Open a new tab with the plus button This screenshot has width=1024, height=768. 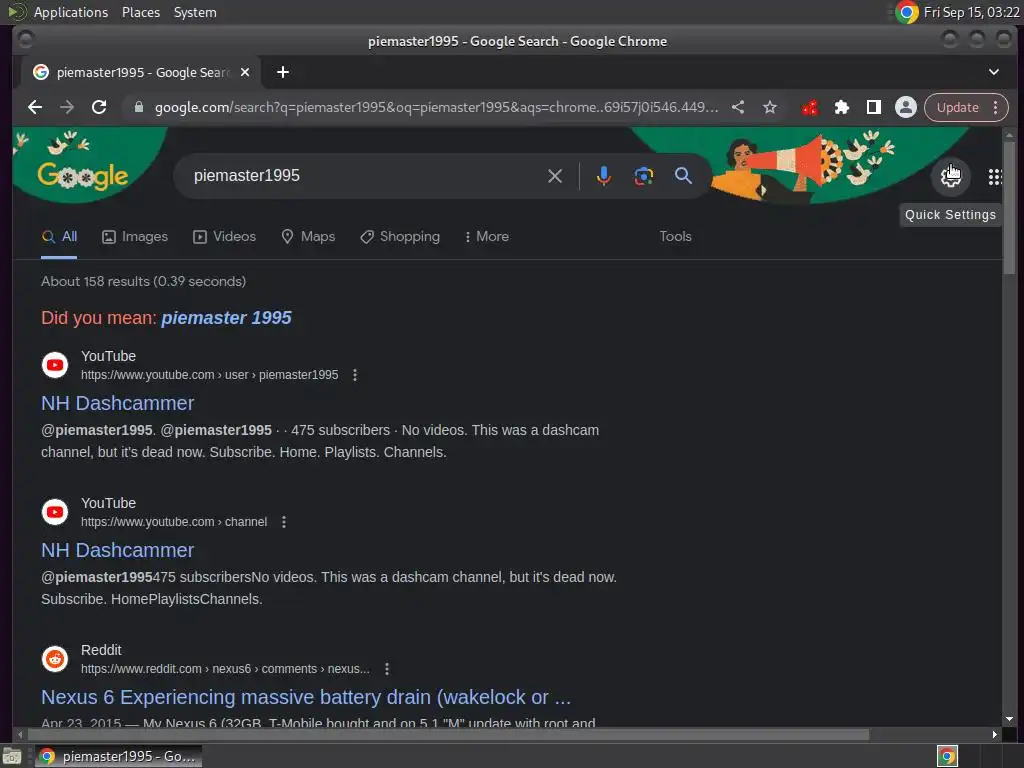pos(283,72)
